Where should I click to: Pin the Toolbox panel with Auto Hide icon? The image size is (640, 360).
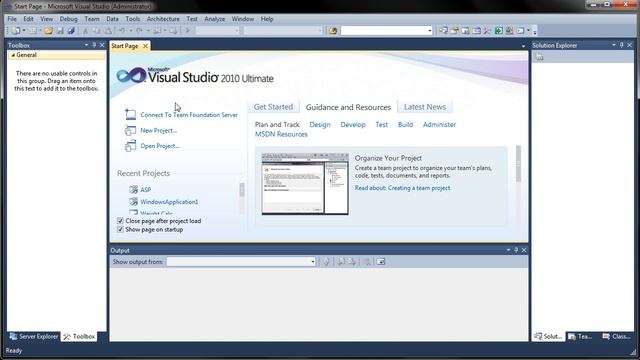94,45
